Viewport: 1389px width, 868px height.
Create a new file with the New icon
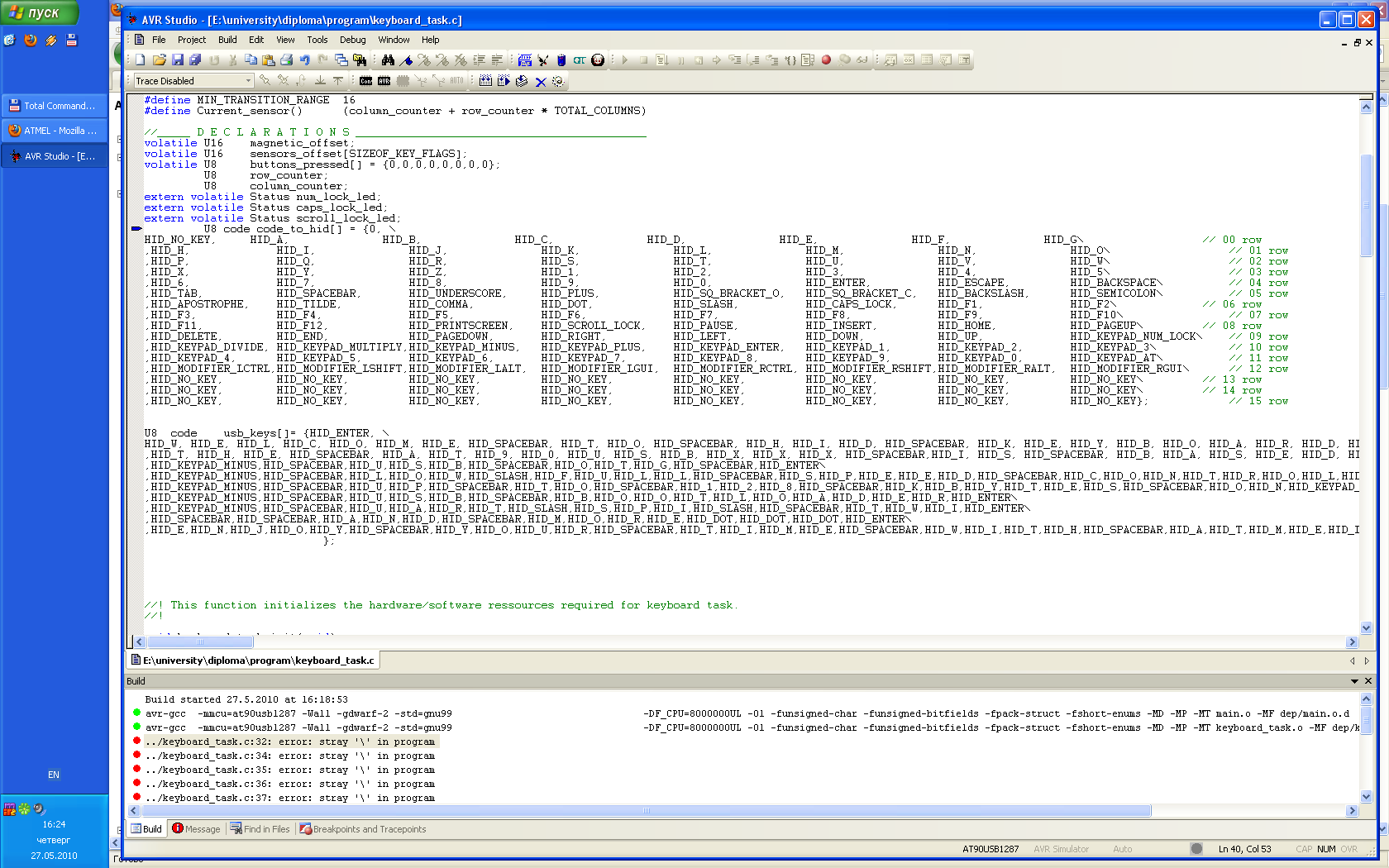(141, 60)
